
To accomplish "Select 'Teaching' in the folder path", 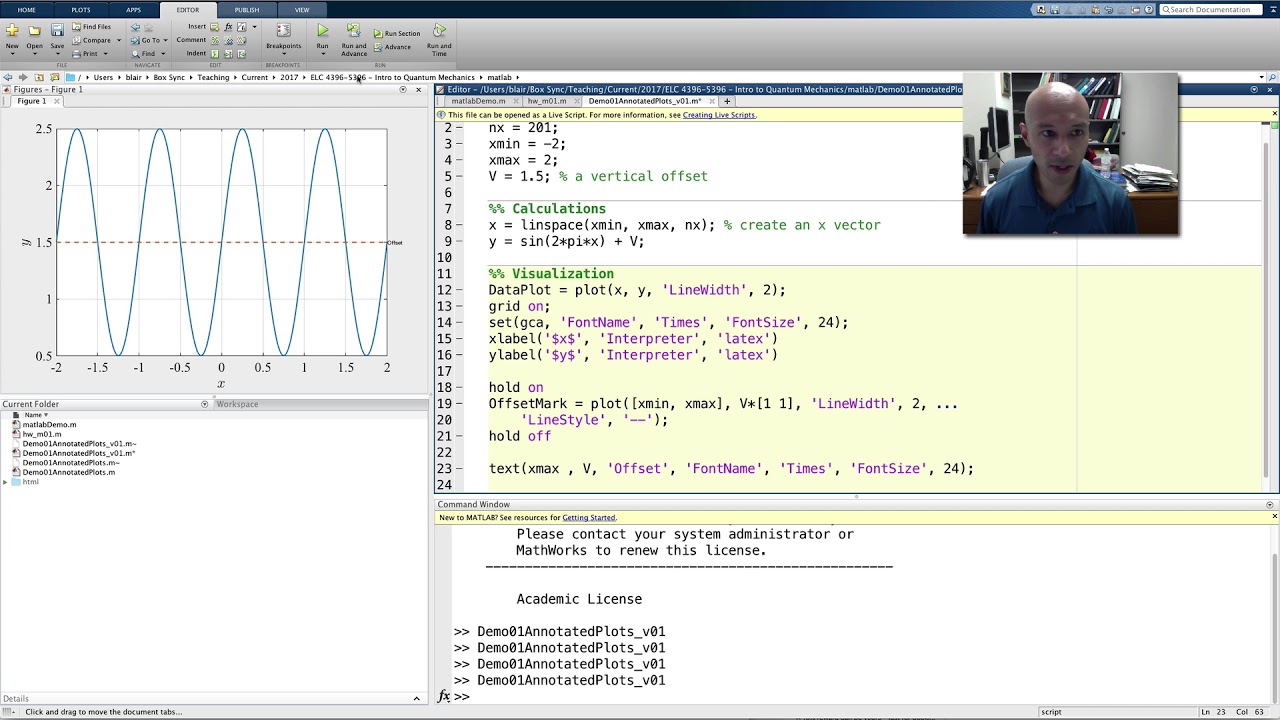I will [213, 77].
